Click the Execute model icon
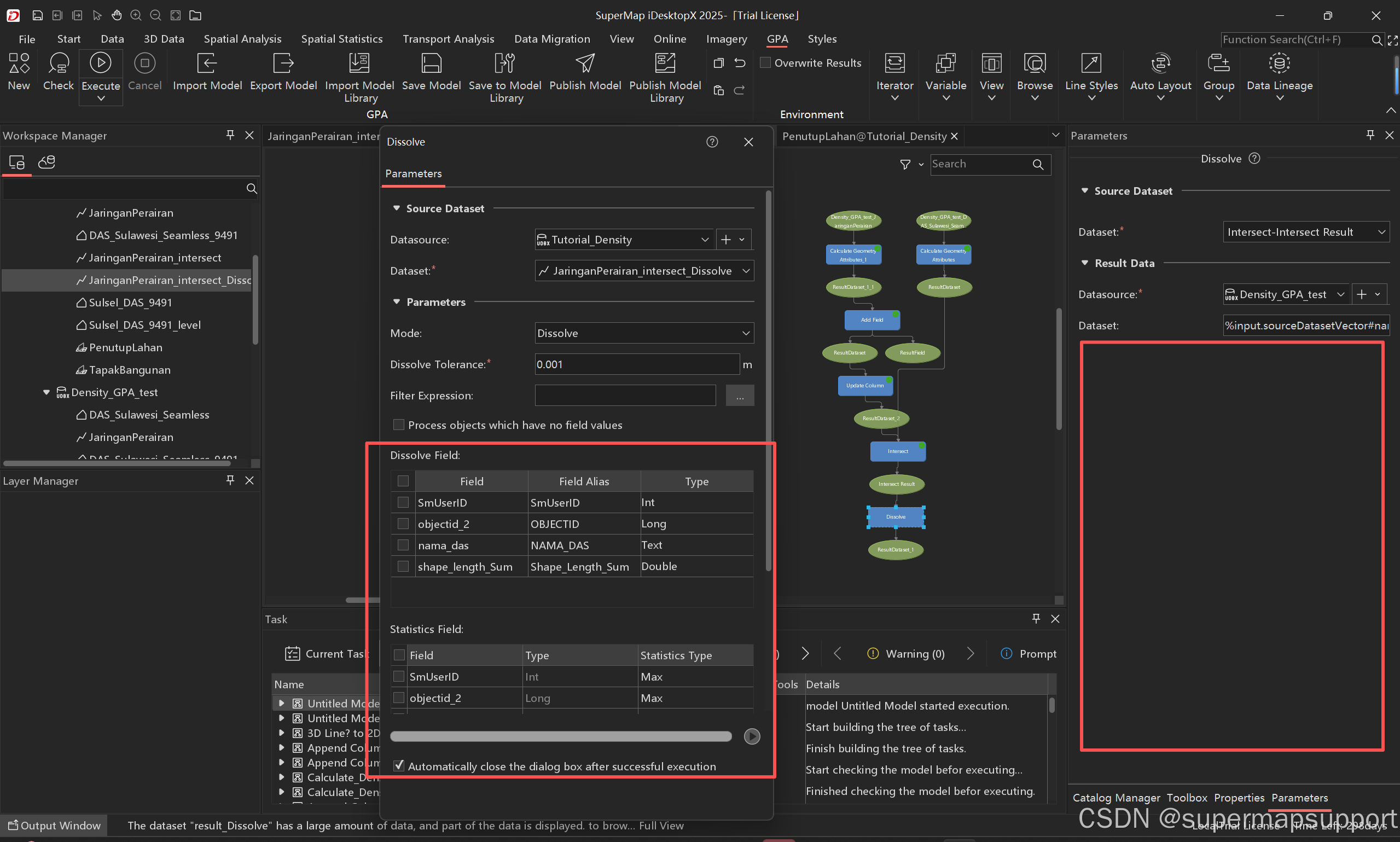This screenshot has height=842, width=1400. (x=101, y=63)
